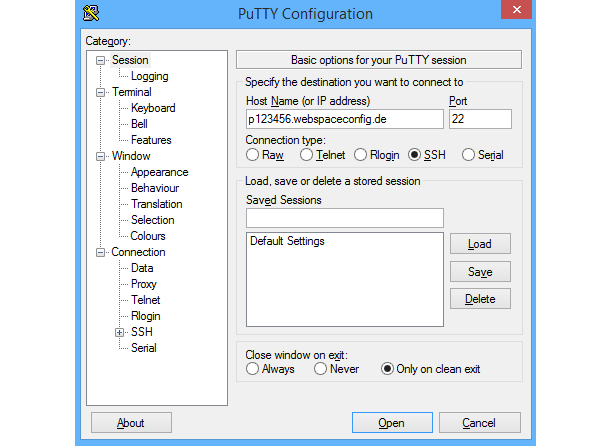Open the Keyboard settings category

click(x=153, y=108)
